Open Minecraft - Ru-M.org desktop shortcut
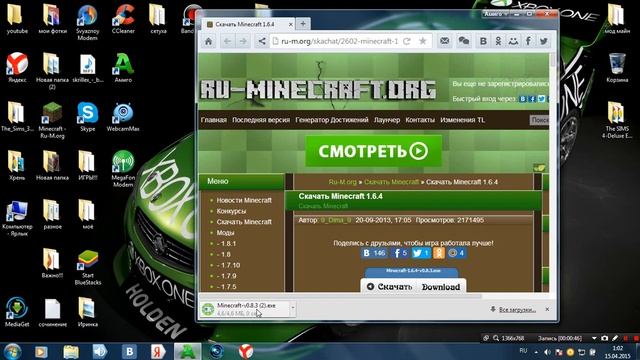 coord(52,120)
